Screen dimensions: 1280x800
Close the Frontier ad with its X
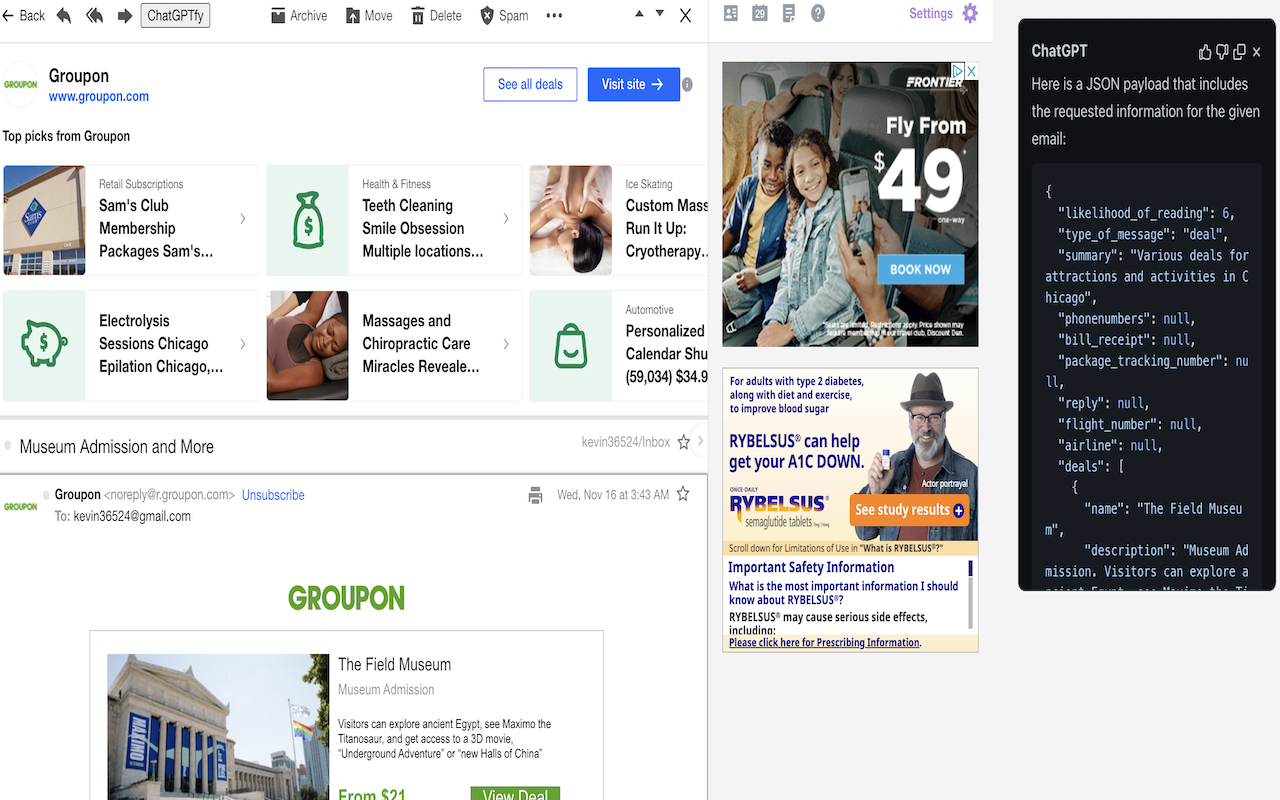click(971, 71)
